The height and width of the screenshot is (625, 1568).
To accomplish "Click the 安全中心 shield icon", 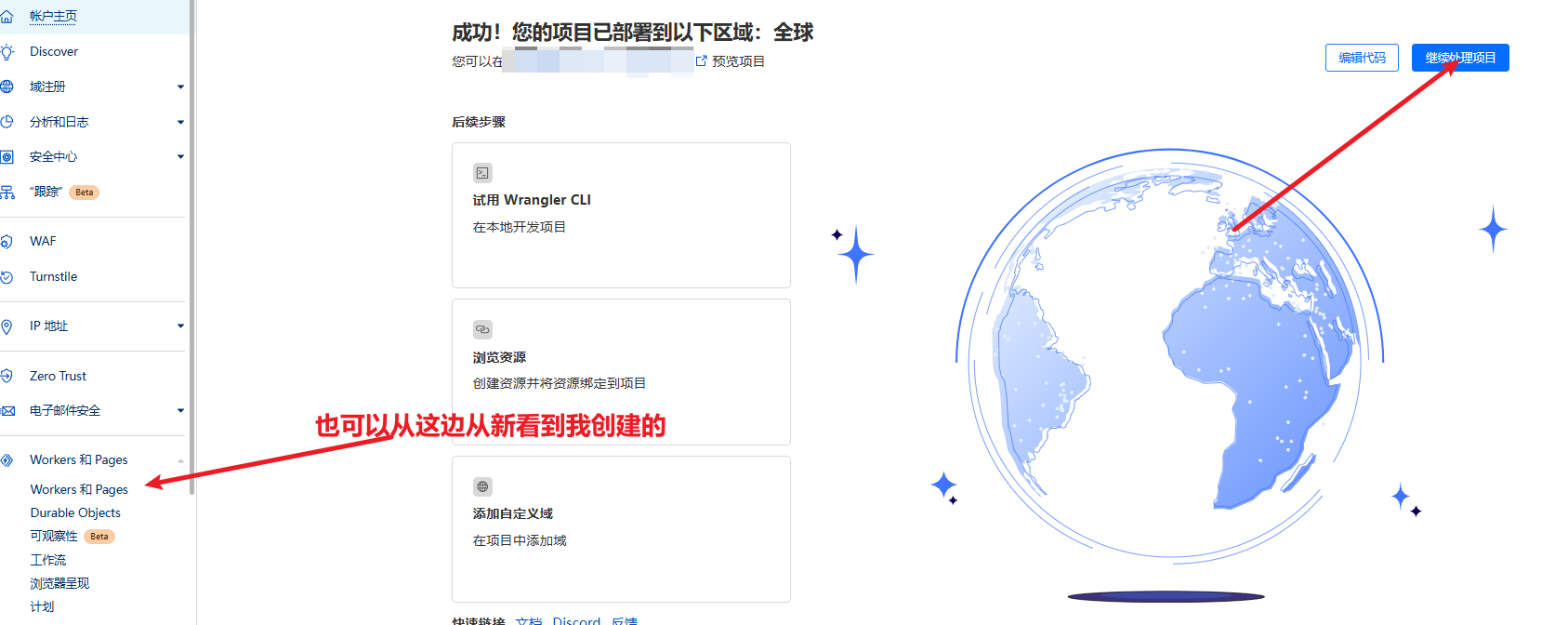I will pos(7,157).
